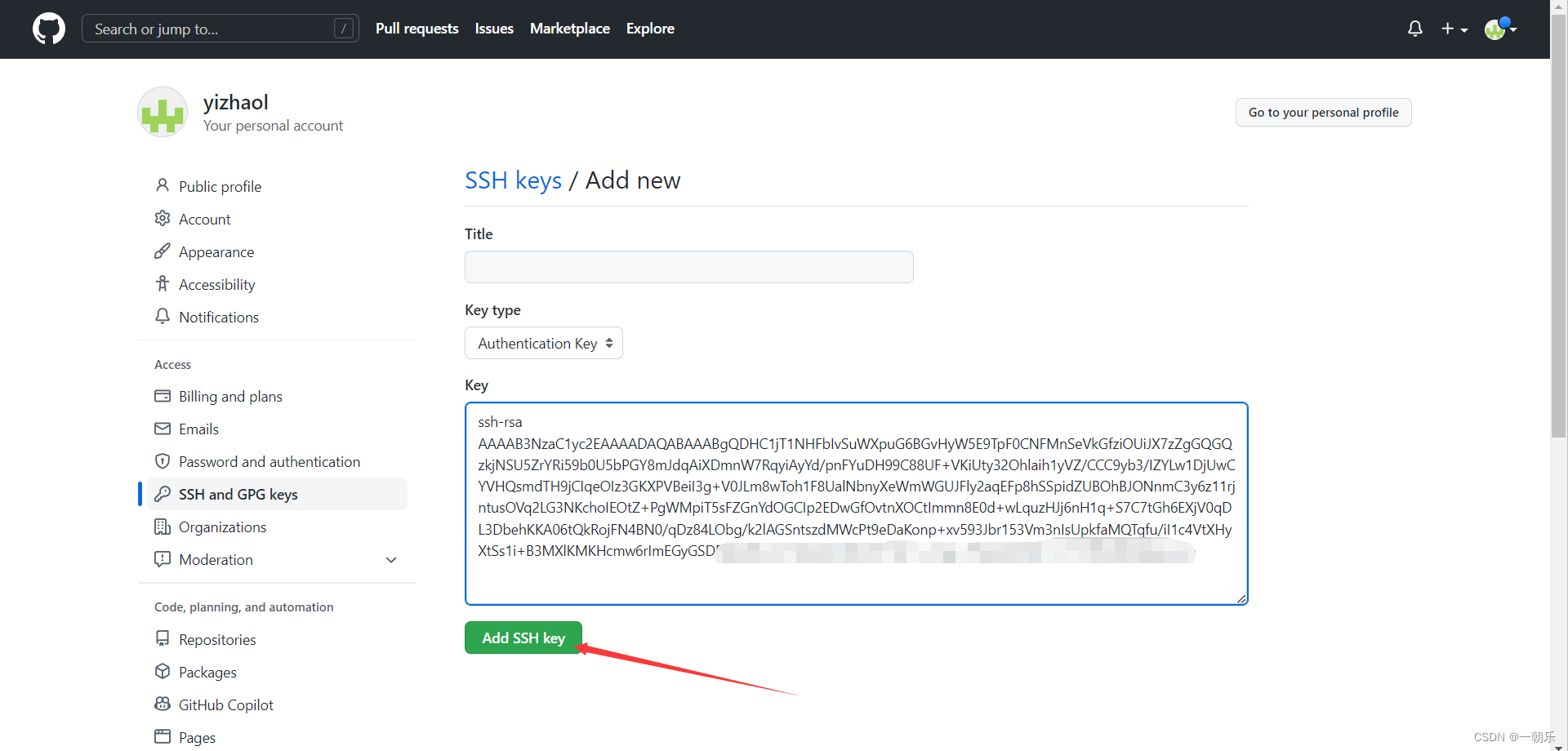The height and width of the screenshot is (751, 1568).
Task: Open the Marketplace menu item
Action: click(569, 28)
